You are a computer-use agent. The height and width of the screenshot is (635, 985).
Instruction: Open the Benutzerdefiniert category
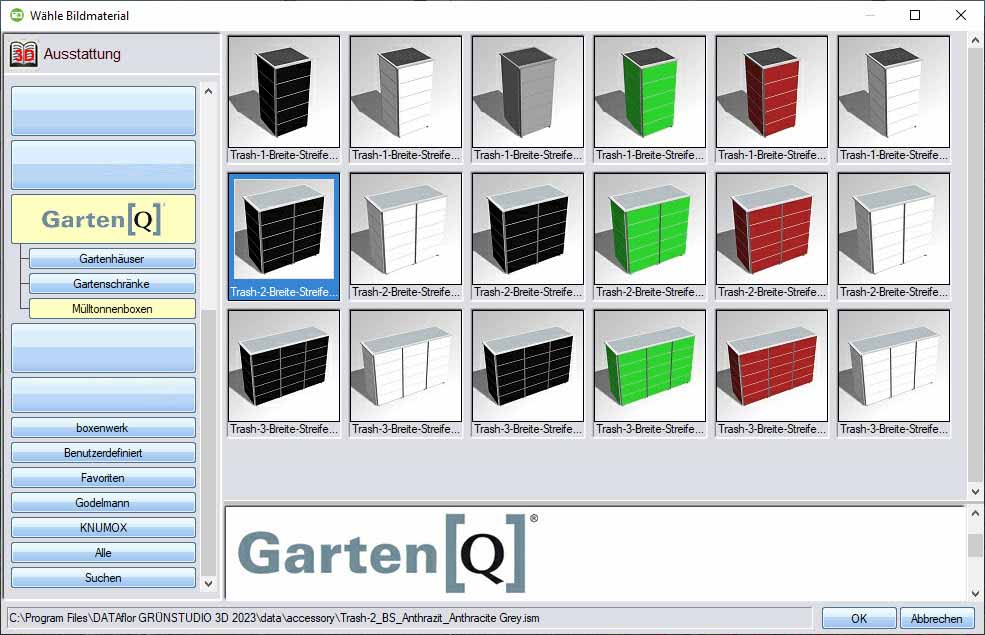click(x=103, y=452)
